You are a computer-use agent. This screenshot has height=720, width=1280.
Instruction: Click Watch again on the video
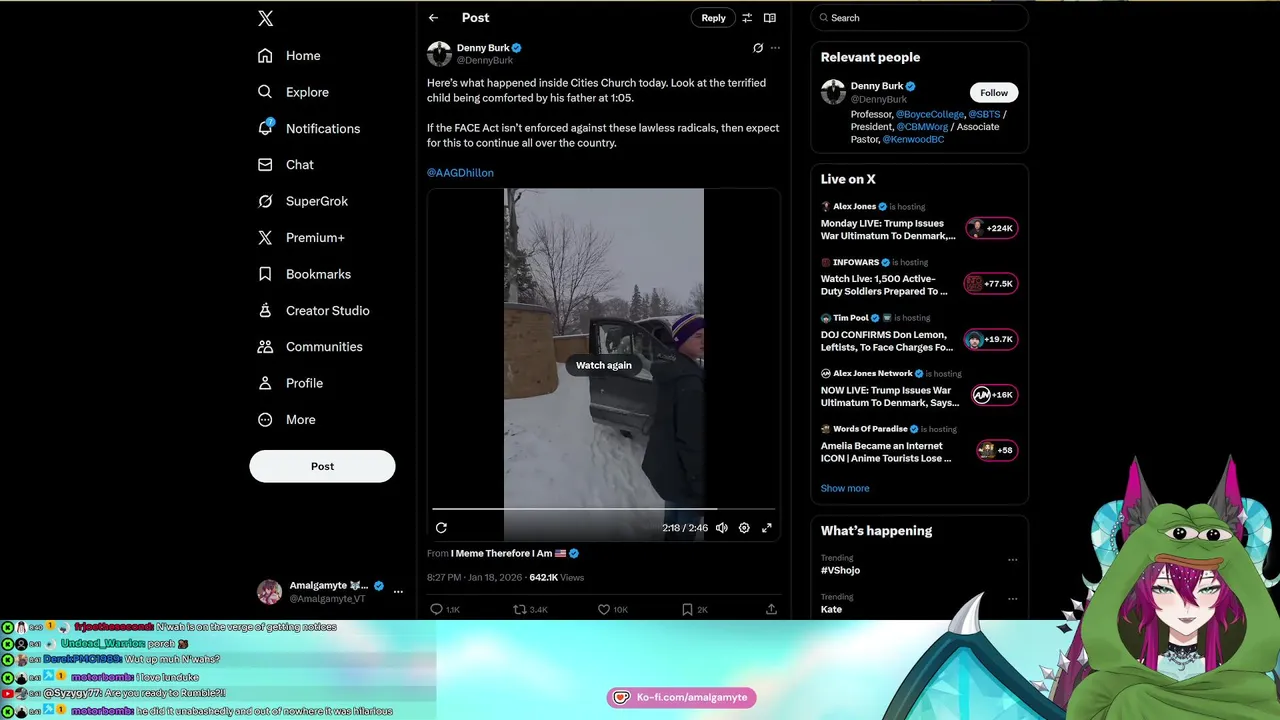pos(604,365)
